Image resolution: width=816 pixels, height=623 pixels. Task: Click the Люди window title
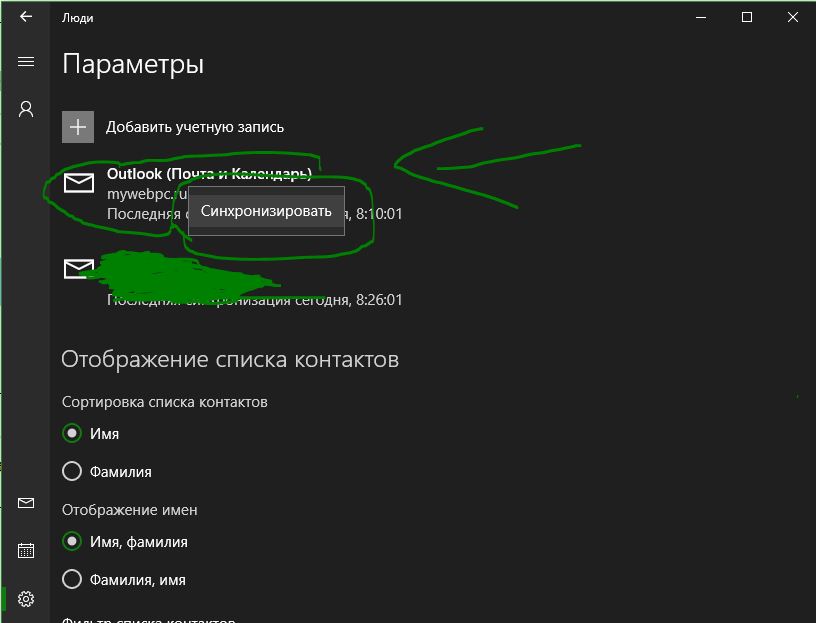(78, 18)
